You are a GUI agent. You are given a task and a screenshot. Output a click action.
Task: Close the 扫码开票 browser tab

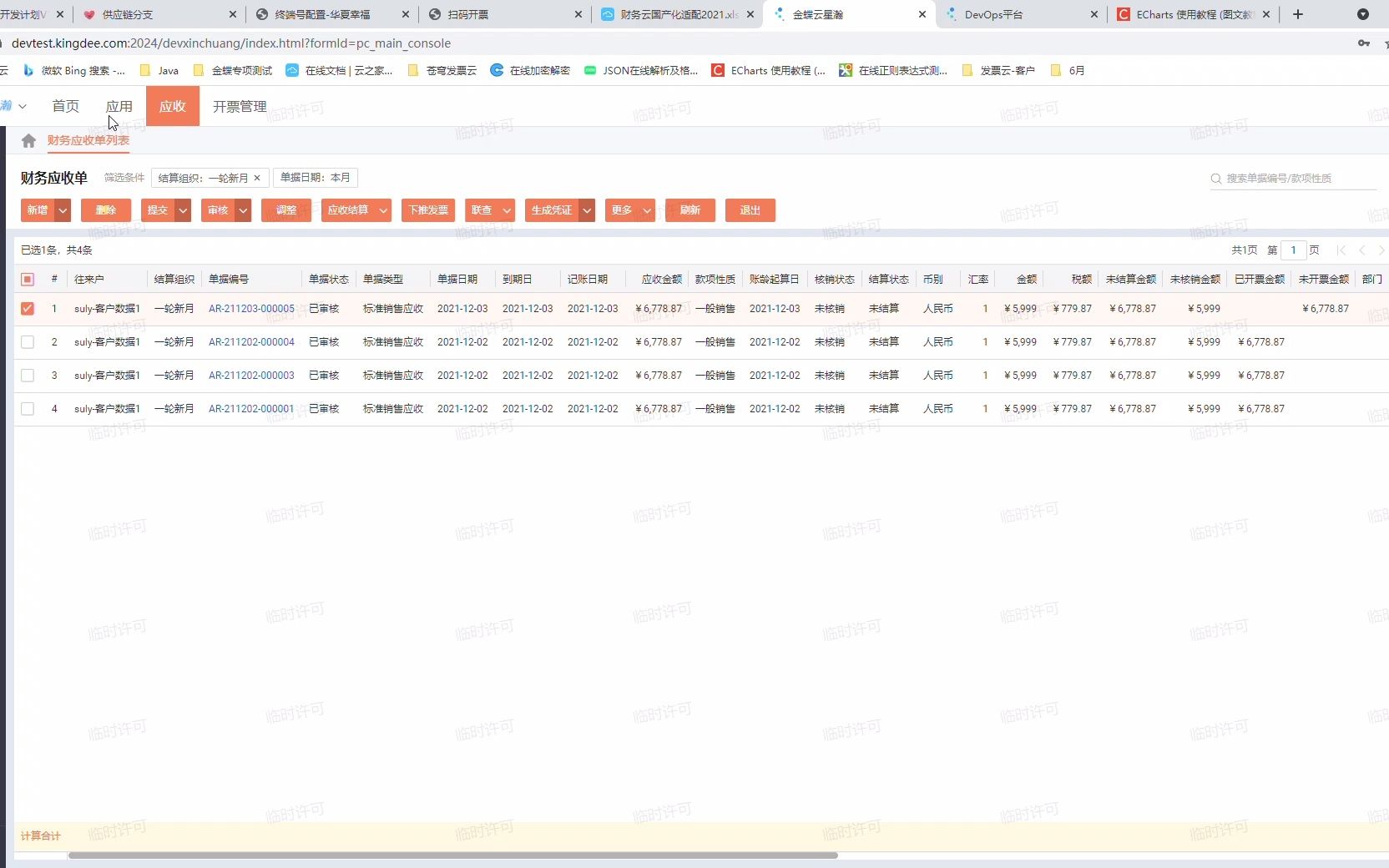coord(578,14)
